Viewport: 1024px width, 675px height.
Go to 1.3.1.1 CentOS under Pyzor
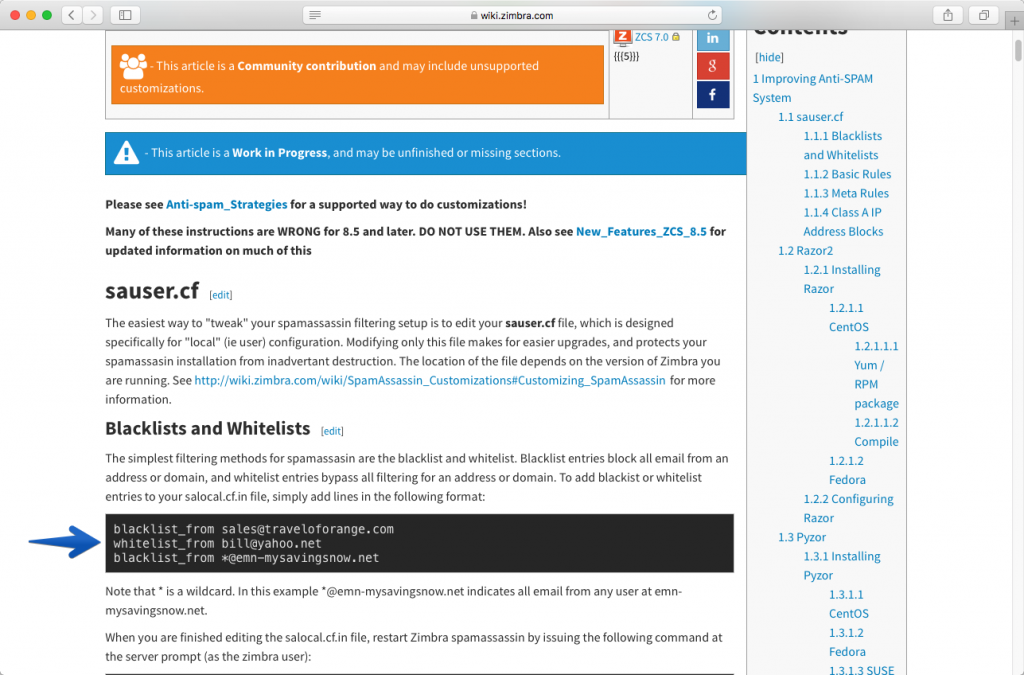pos(849,604)
